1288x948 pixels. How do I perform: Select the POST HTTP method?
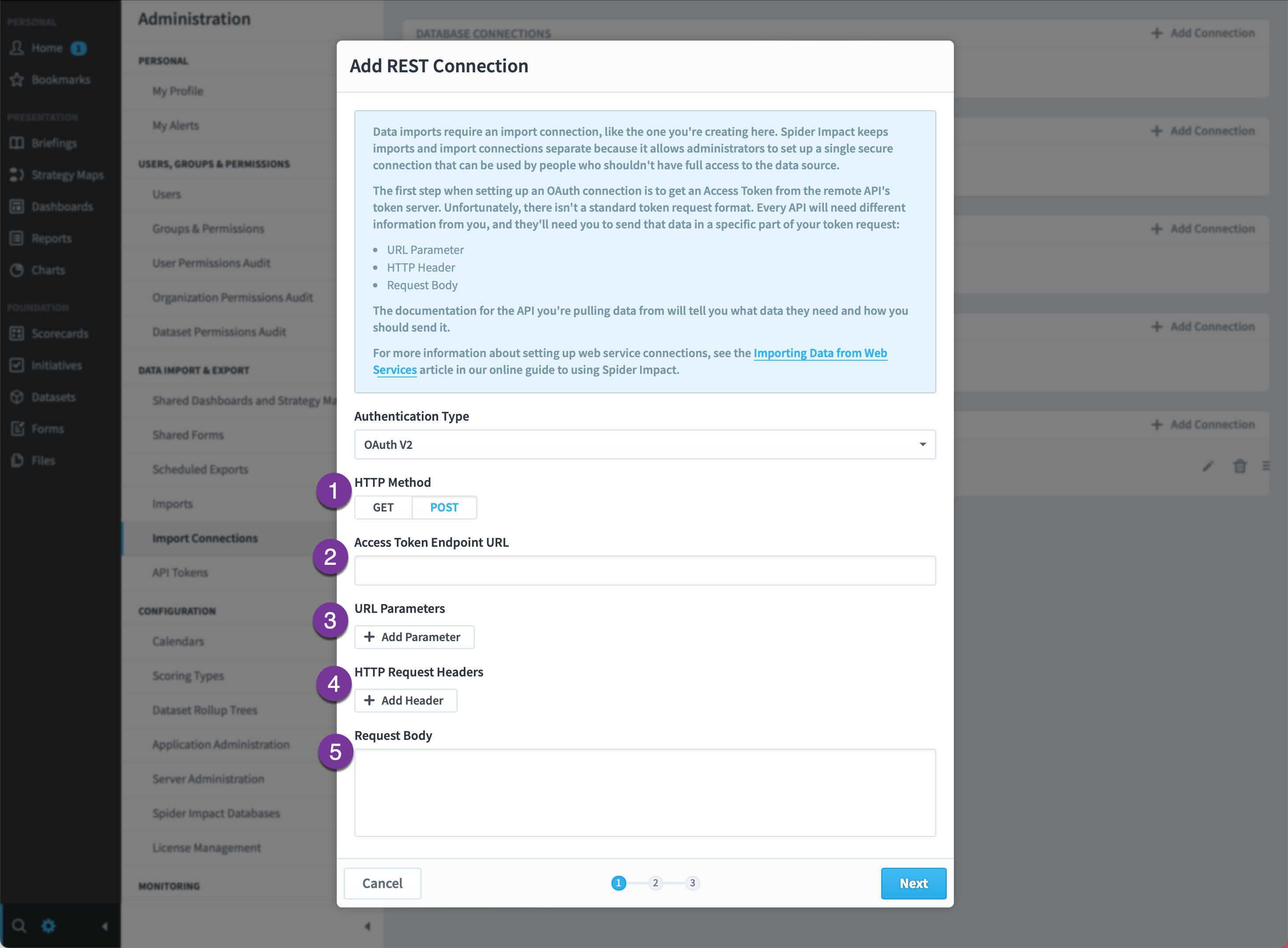pyautogui.click(x=444, y=507)
